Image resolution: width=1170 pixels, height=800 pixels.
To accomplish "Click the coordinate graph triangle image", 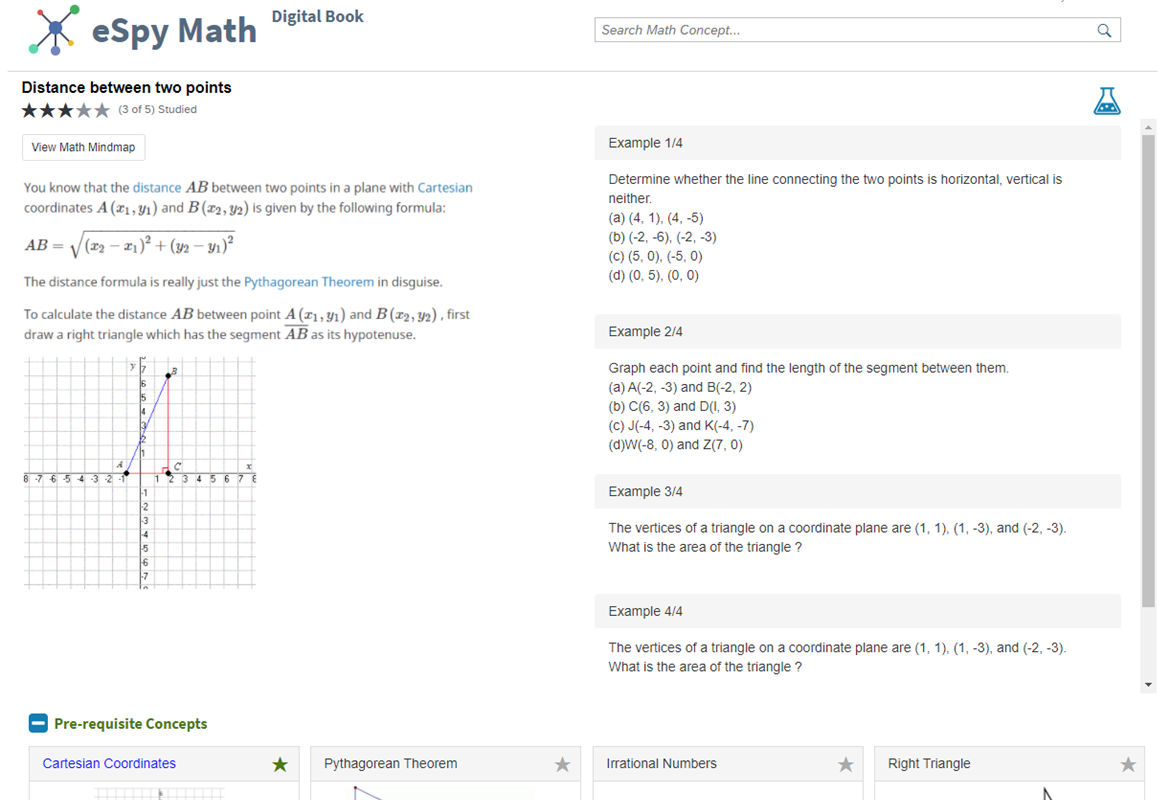I will [x=140, y=472].
